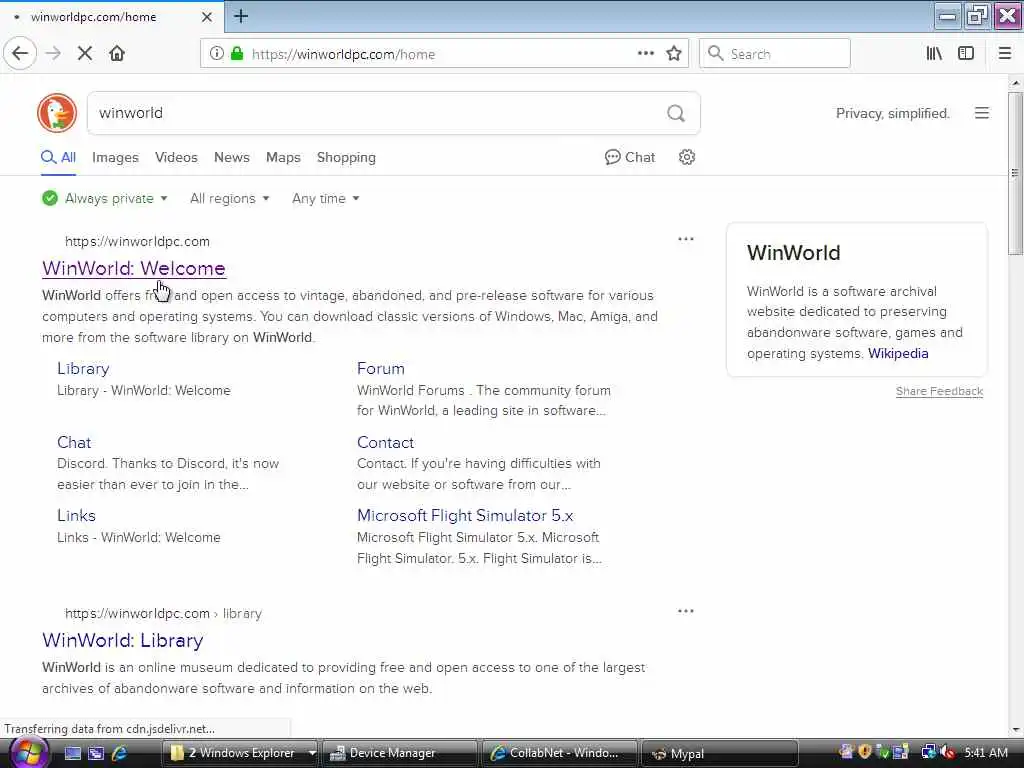Toggle the sidebar view icon
Image resolution: width=1024 pixels, height=768 pixels.
(966, 54)
